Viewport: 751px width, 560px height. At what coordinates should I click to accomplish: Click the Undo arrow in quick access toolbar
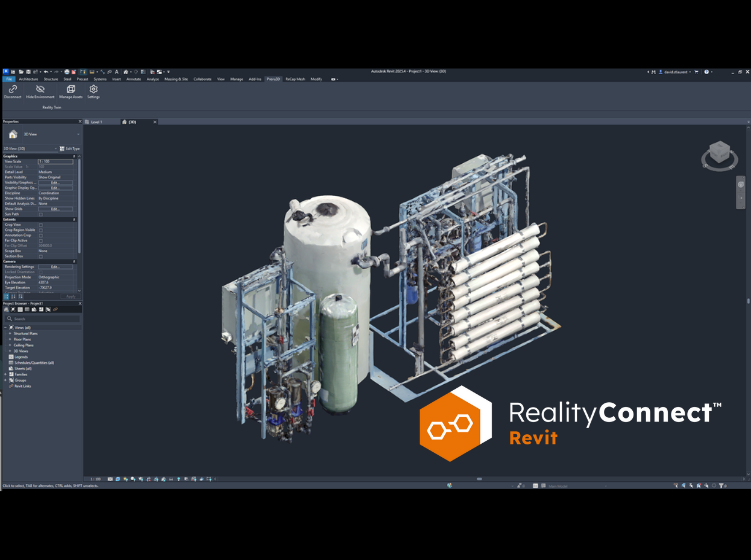point(46,72)
